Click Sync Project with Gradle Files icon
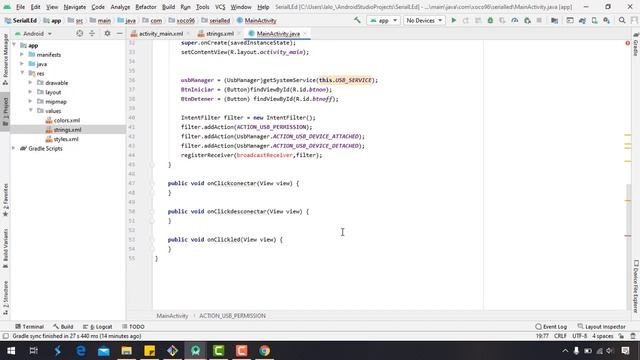 click(582, 20)
